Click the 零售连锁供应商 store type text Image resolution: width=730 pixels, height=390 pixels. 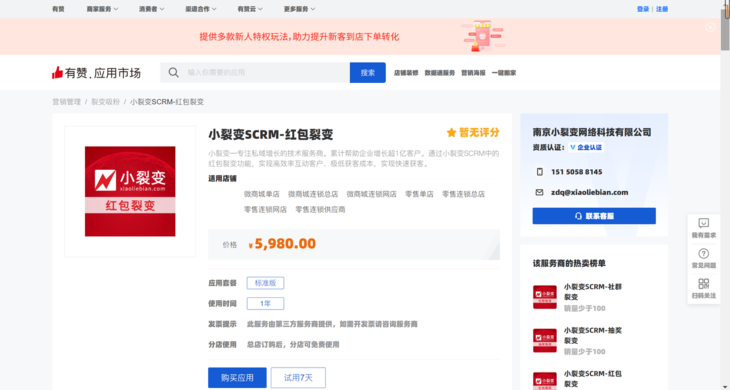[320, 209]
